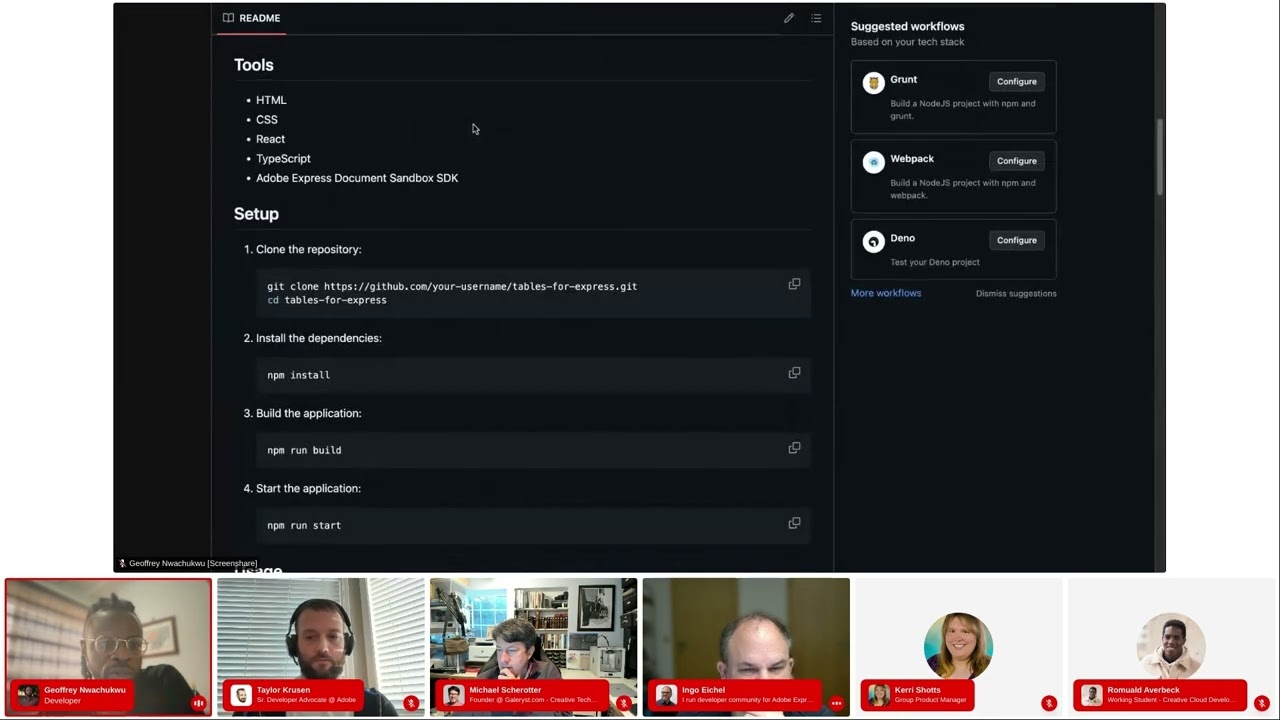This screenshot has width=1280, height=720.
Task: Configure the Grunt workflow
Action: 1016,81
